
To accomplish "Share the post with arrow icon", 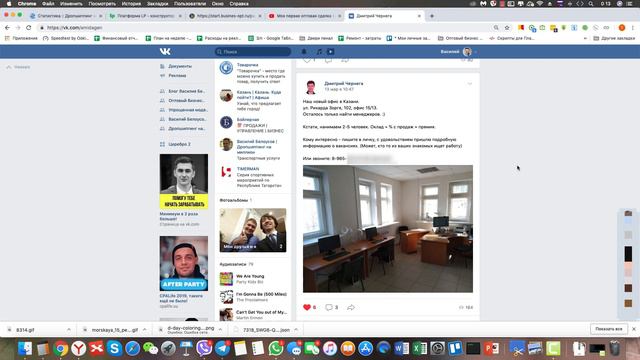I will click(351, 307).
